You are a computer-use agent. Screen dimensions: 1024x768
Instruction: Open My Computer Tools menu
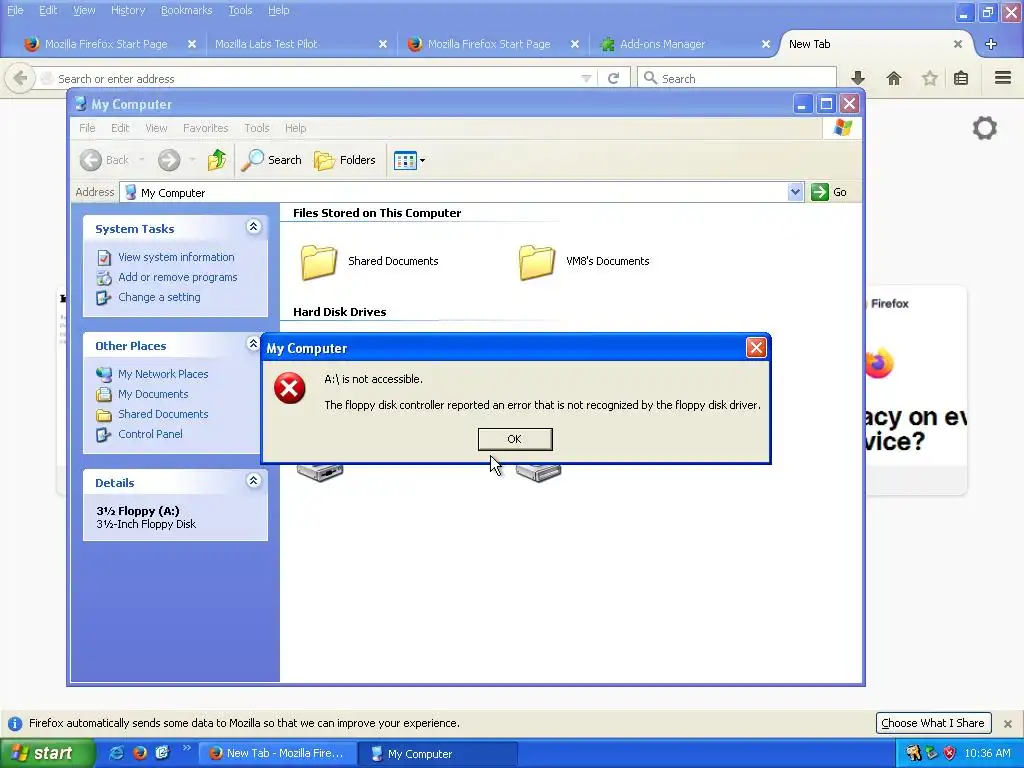[x=257, y=128]
